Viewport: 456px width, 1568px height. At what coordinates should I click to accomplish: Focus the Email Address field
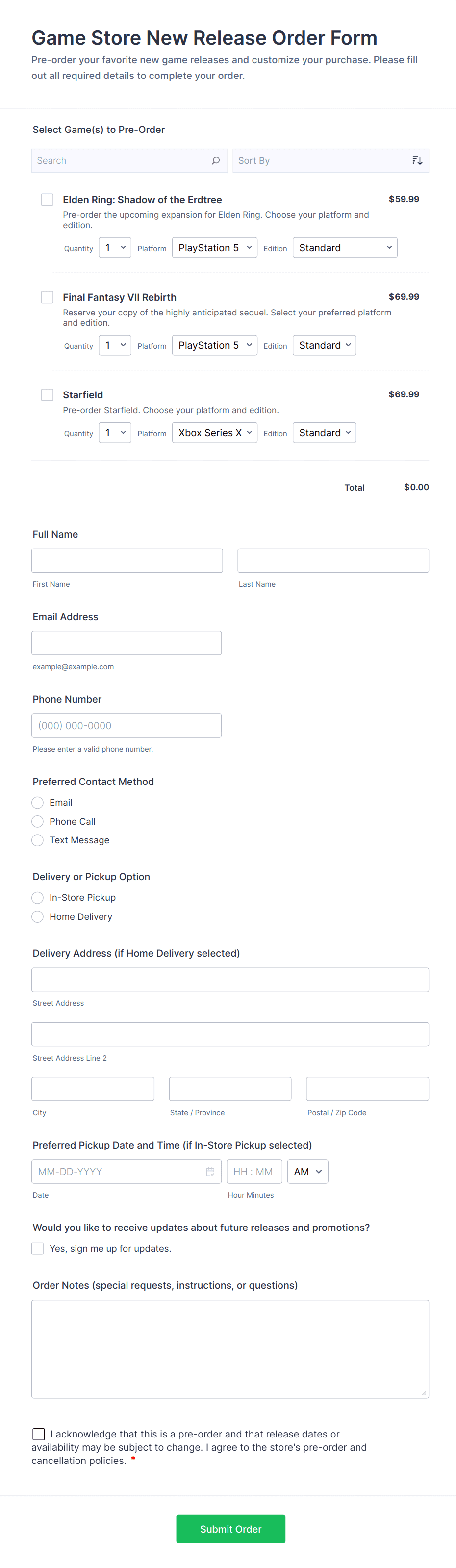127,643
